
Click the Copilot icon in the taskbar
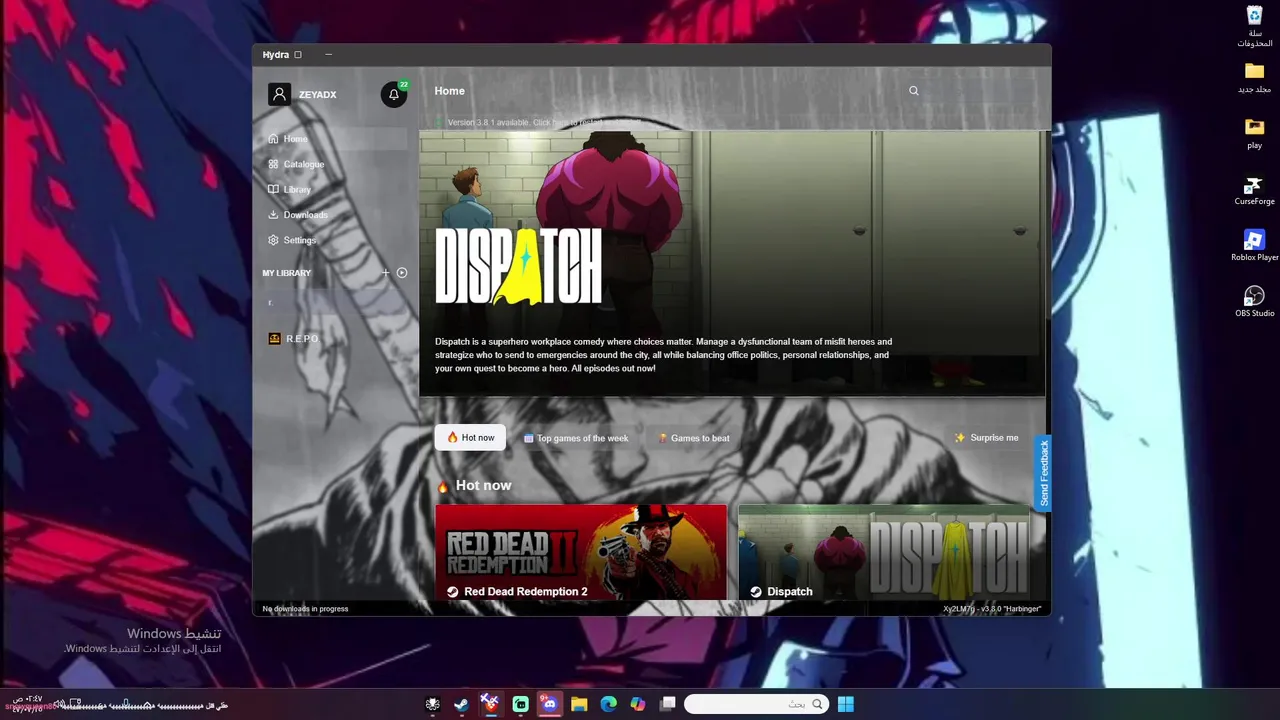click(638, 704)
